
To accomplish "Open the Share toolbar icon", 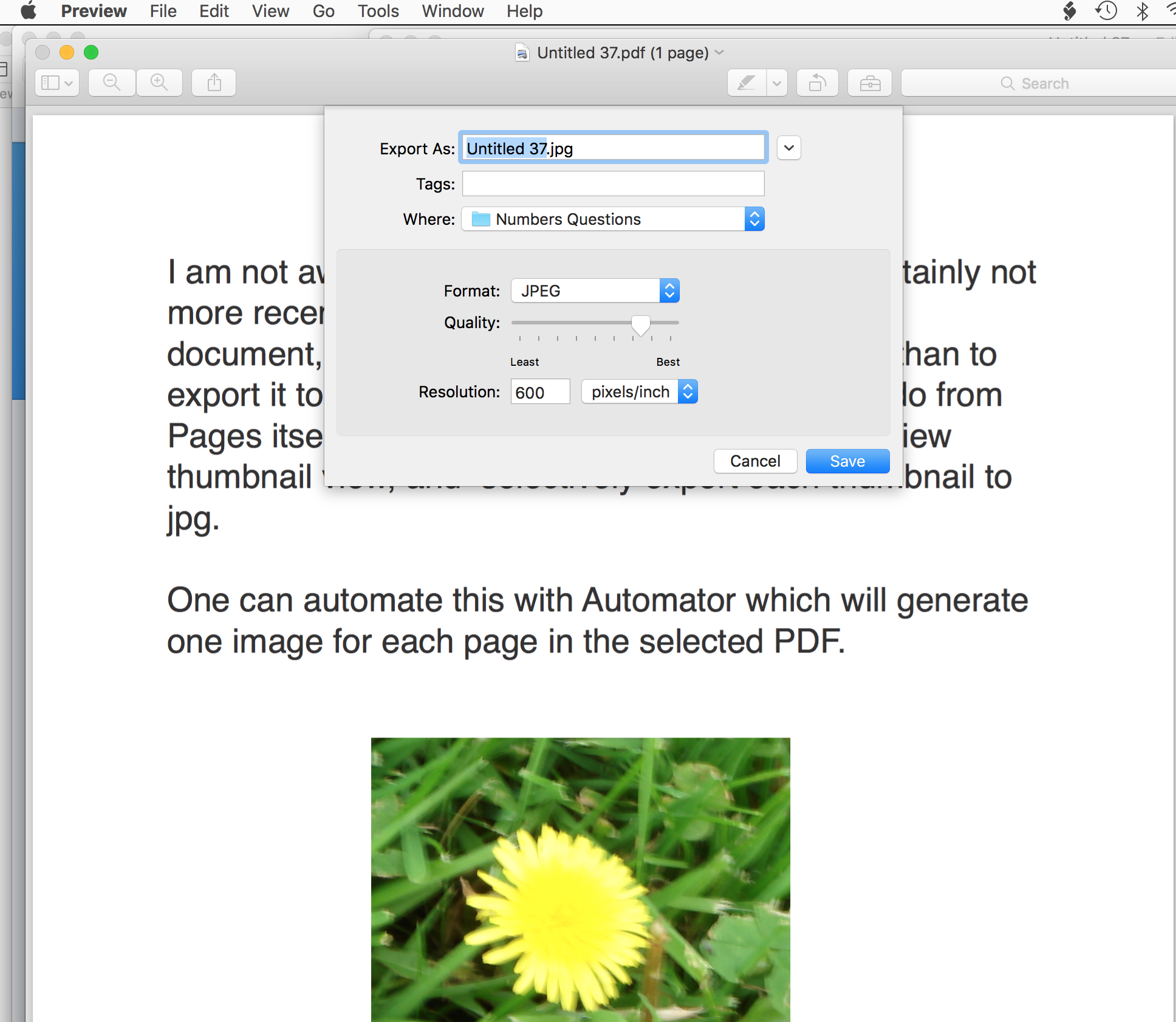I will [214, 83].
